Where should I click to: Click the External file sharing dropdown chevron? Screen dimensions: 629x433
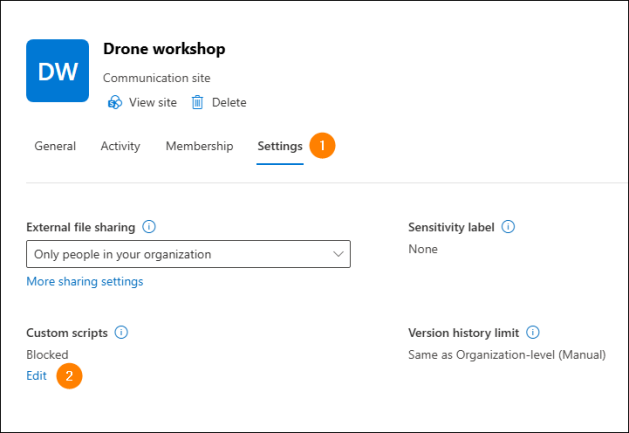[338, 254]
